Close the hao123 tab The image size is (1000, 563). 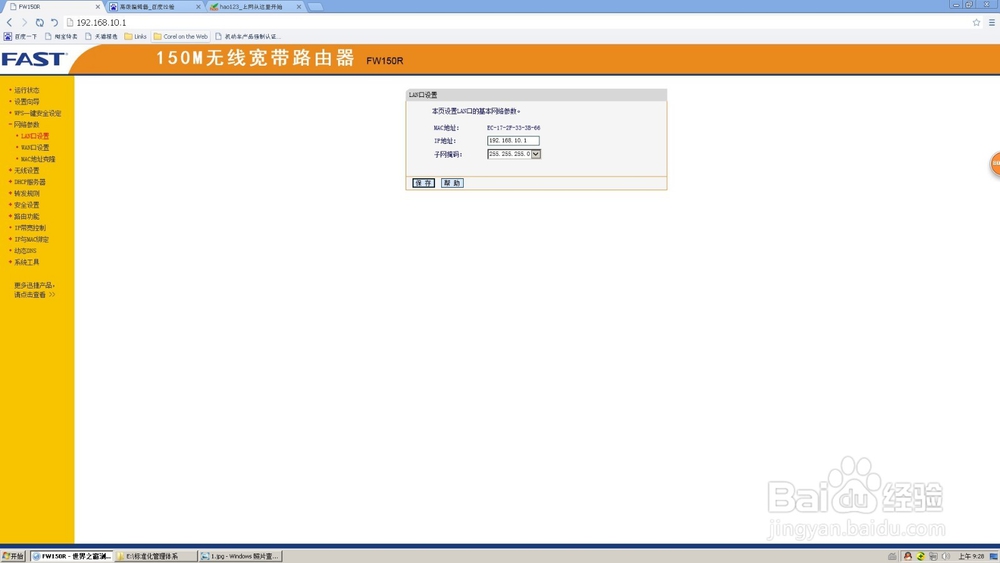coord(299,6)
